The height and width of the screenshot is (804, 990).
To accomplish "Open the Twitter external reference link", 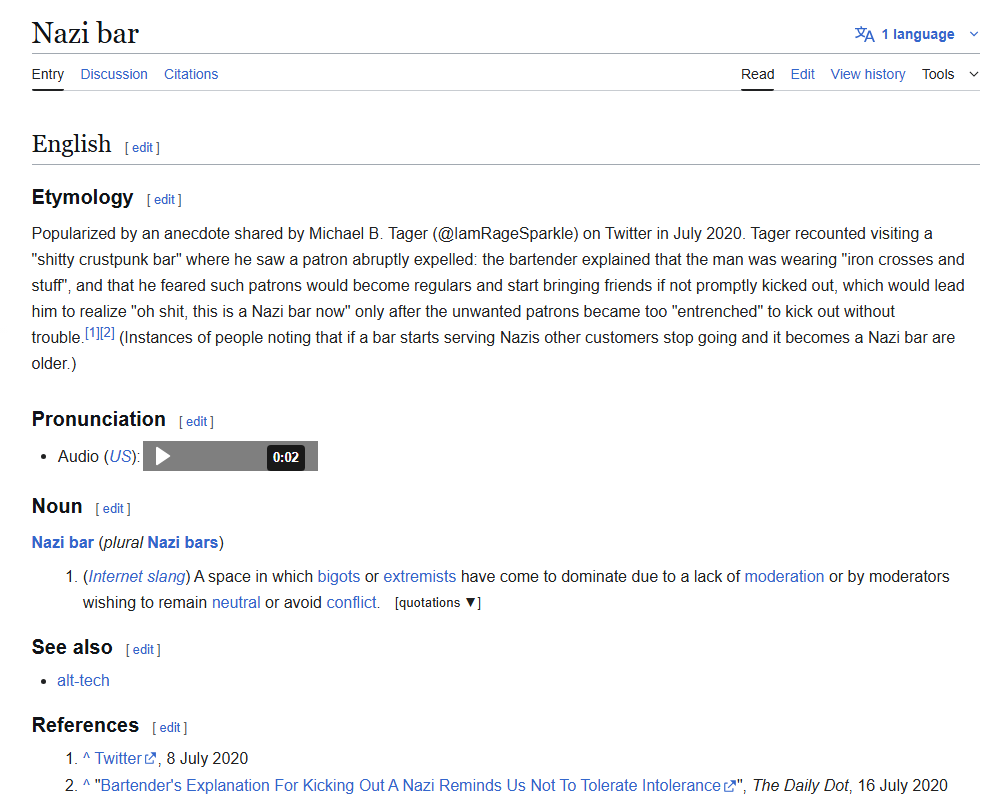I will pyautogui.click(x=118, y=759).
